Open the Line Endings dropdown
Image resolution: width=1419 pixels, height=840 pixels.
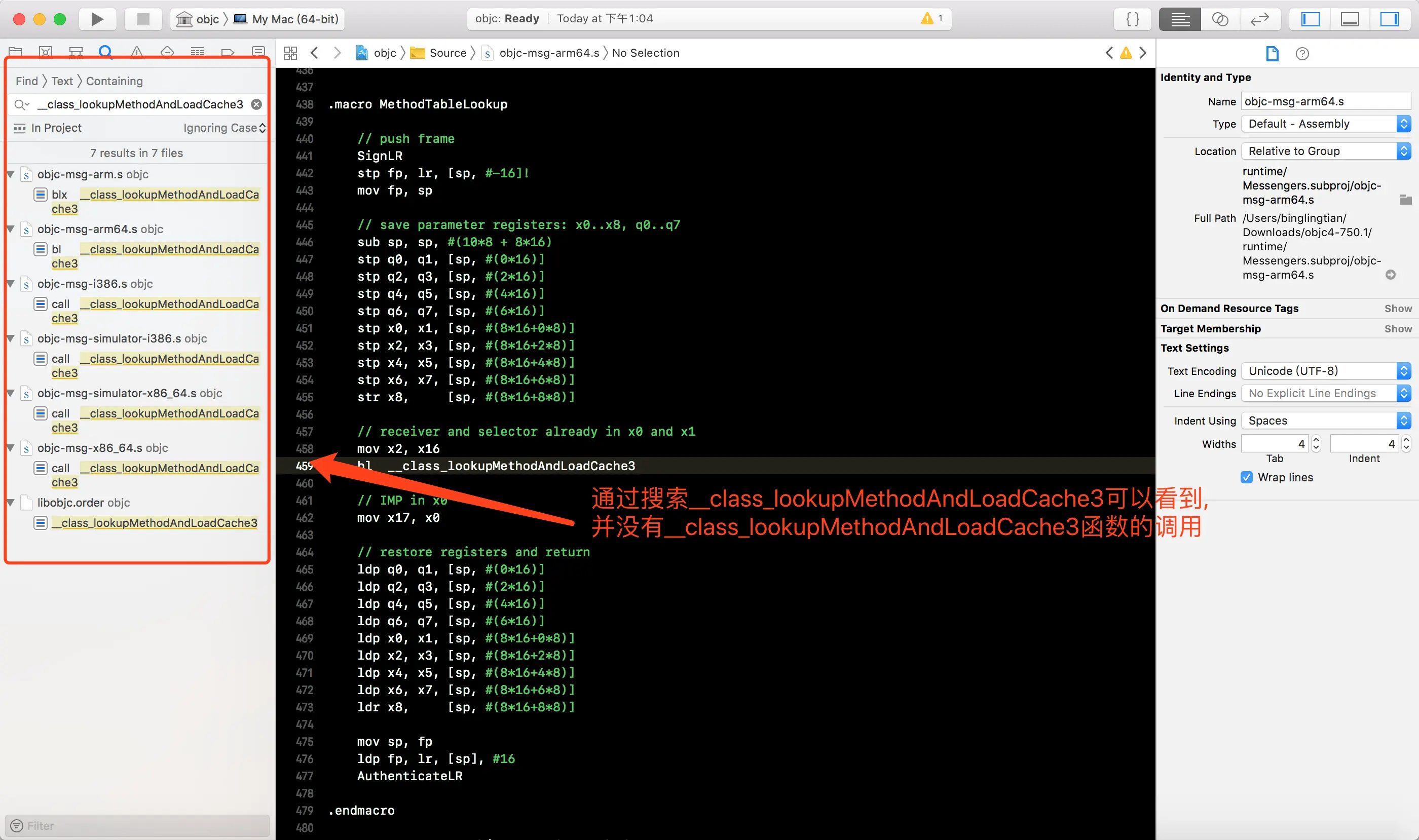pyautogui.click(x=1325, y=393)
